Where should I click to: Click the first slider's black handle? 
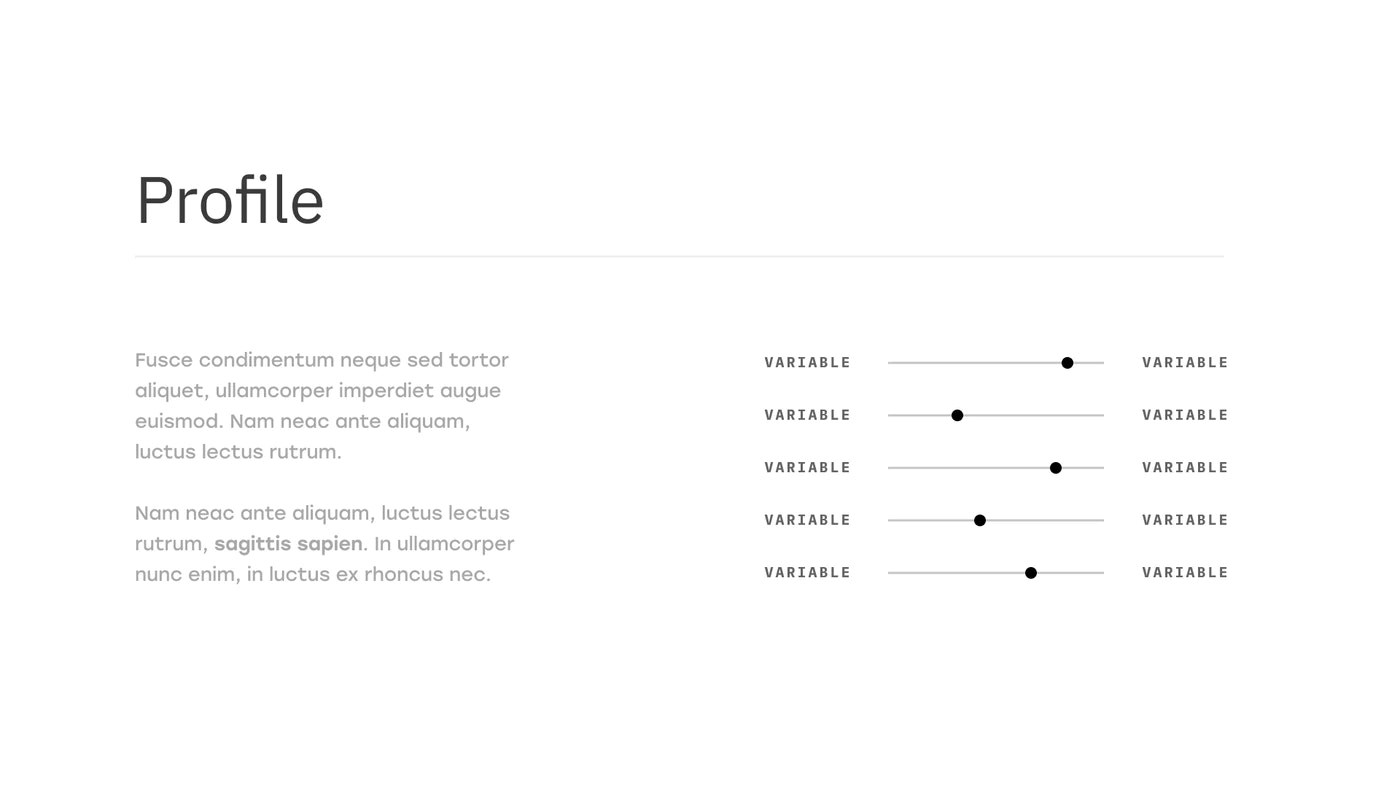1067,363
